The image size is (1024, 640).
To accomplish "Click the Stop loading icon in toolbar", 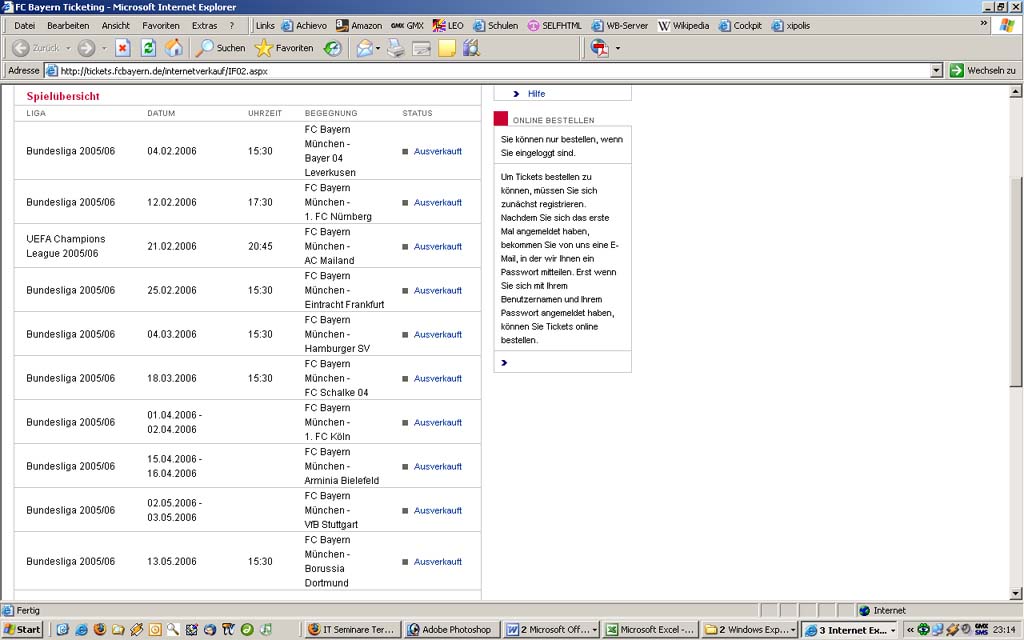I will (123, 48).
